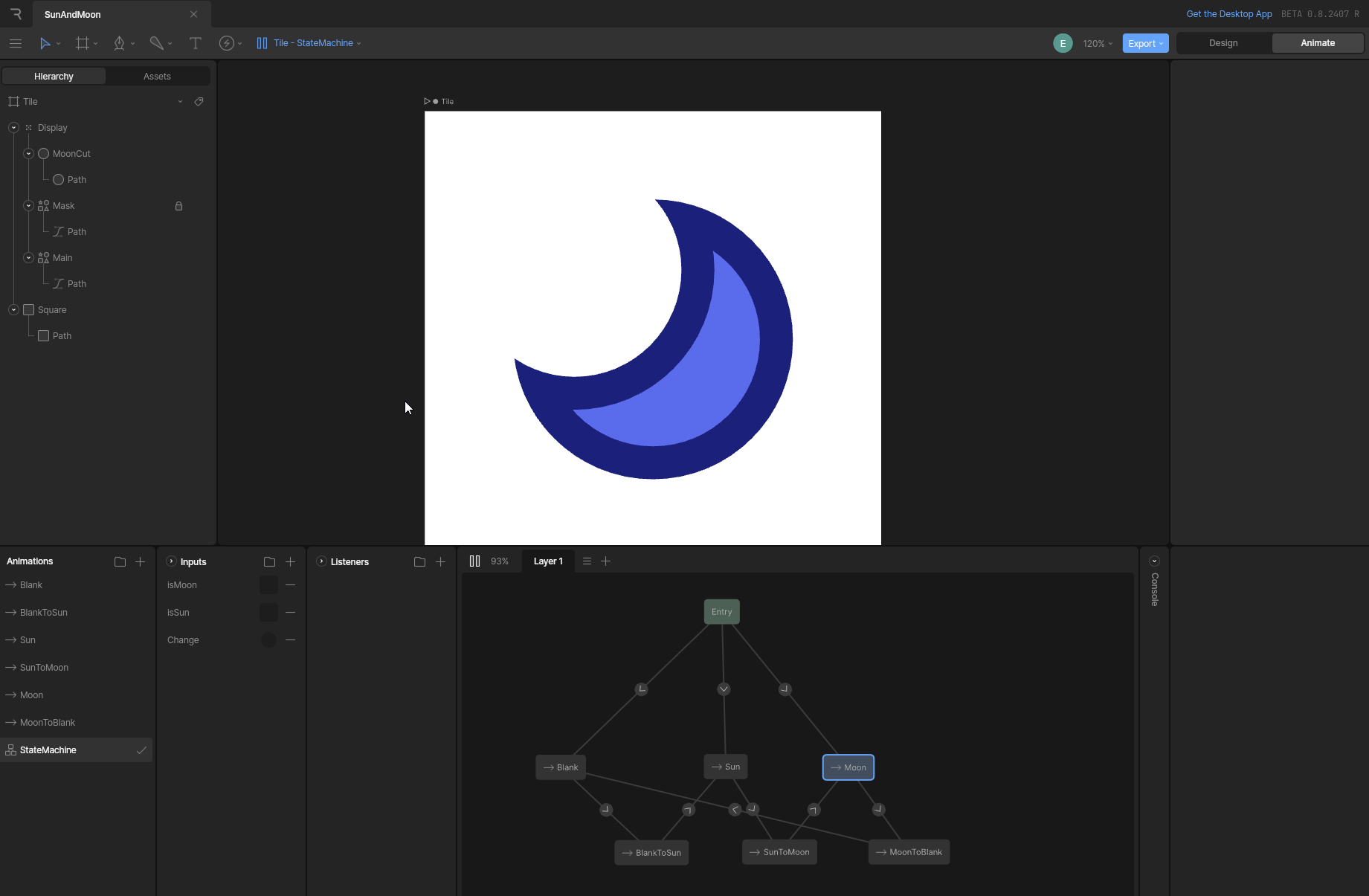Select the MoonCut tree item
This screenshot has width=1369, height=896.
[71, 154]
